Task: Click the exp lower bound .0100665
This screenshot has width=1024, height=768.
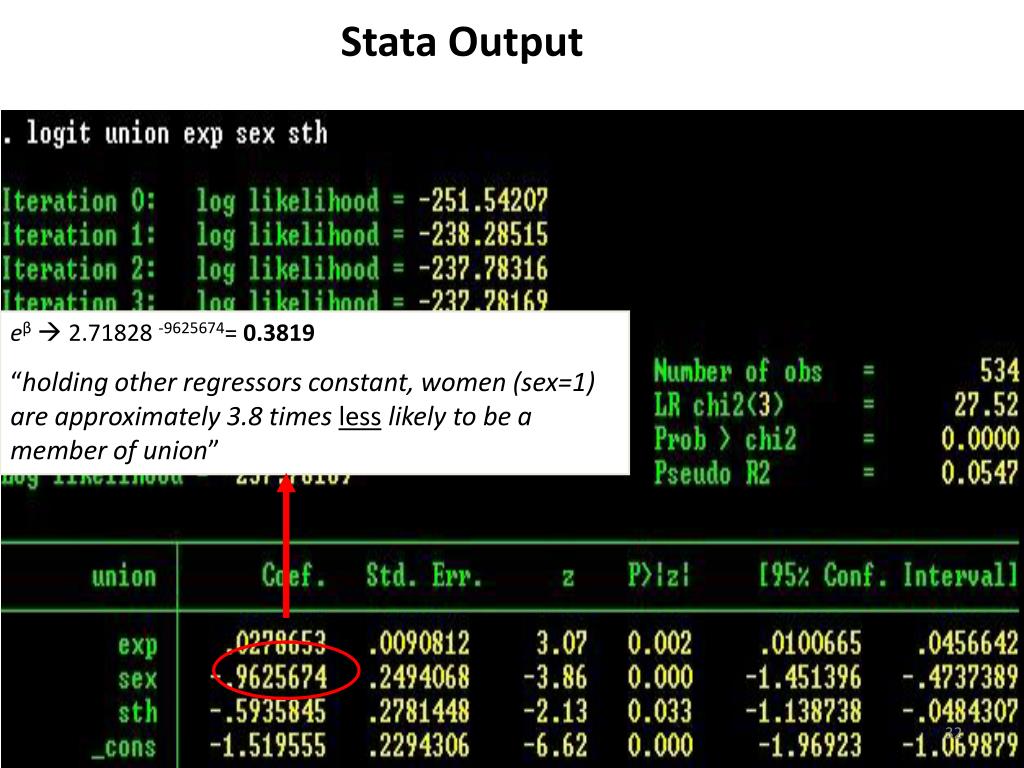Action: point(811,644)
